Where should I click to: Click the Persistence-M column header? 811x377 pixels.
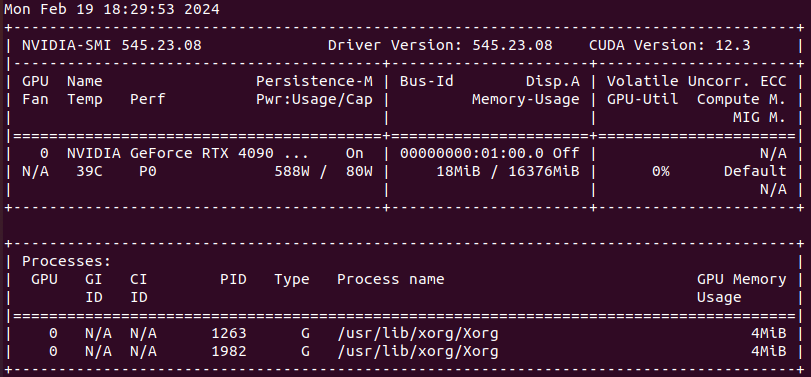[314, 82]
